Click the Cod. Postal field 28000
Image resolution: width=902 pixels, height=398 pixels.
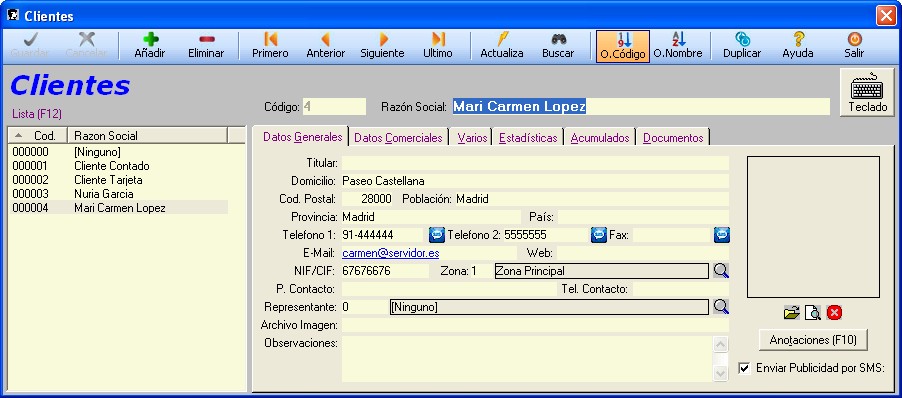tap(367, 199)
